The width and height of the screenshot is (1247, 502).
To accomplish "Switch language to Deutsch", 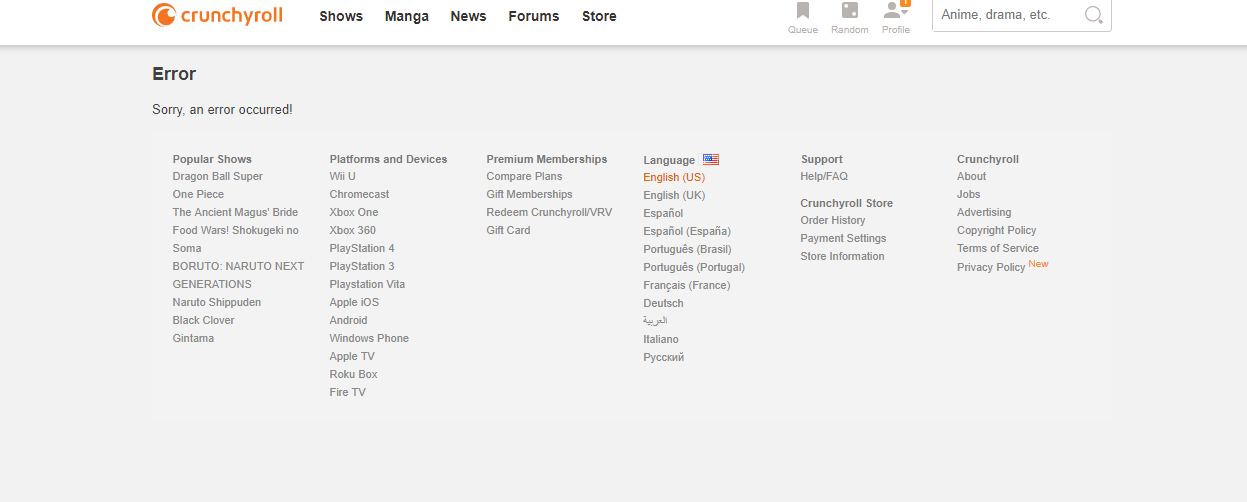I will [x=663, y=303].
